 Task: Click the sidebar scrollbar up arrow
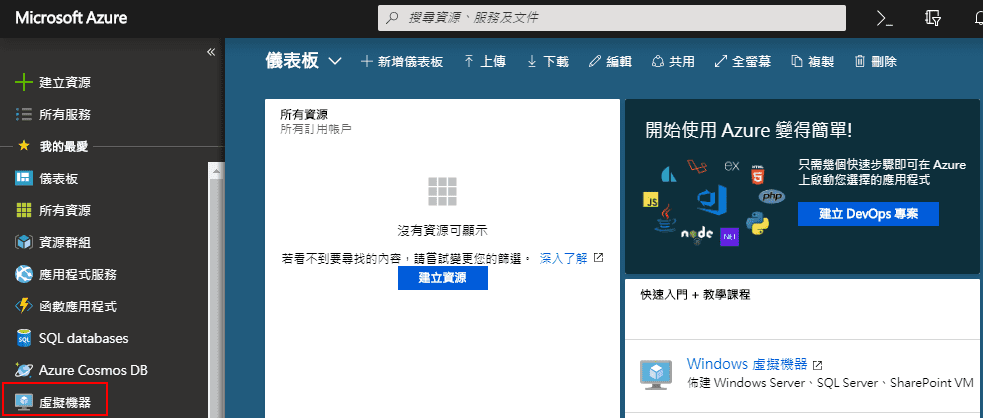point(216,170)
